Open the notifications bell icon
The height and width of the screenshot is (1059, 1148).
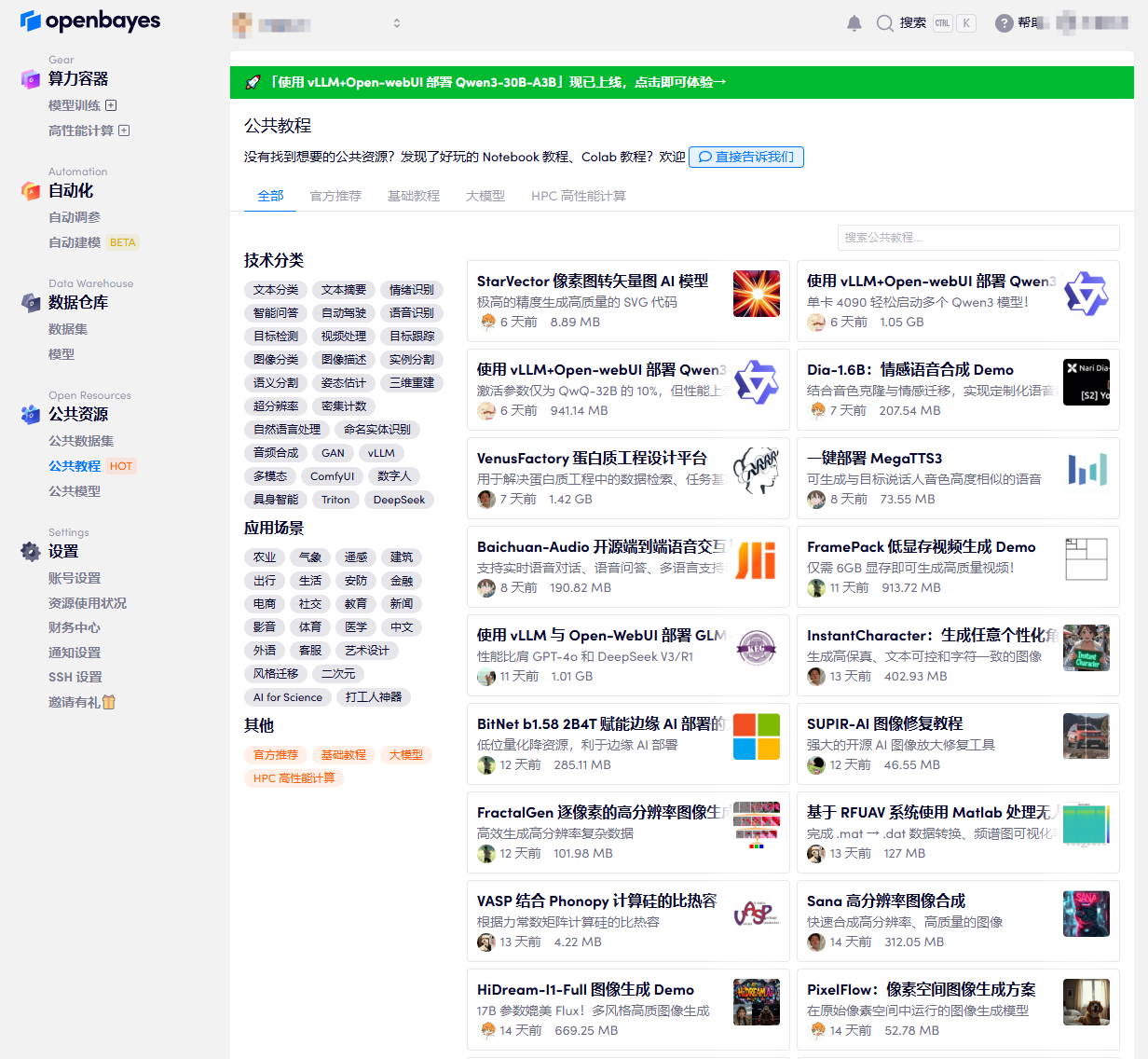tap(854, 23)
